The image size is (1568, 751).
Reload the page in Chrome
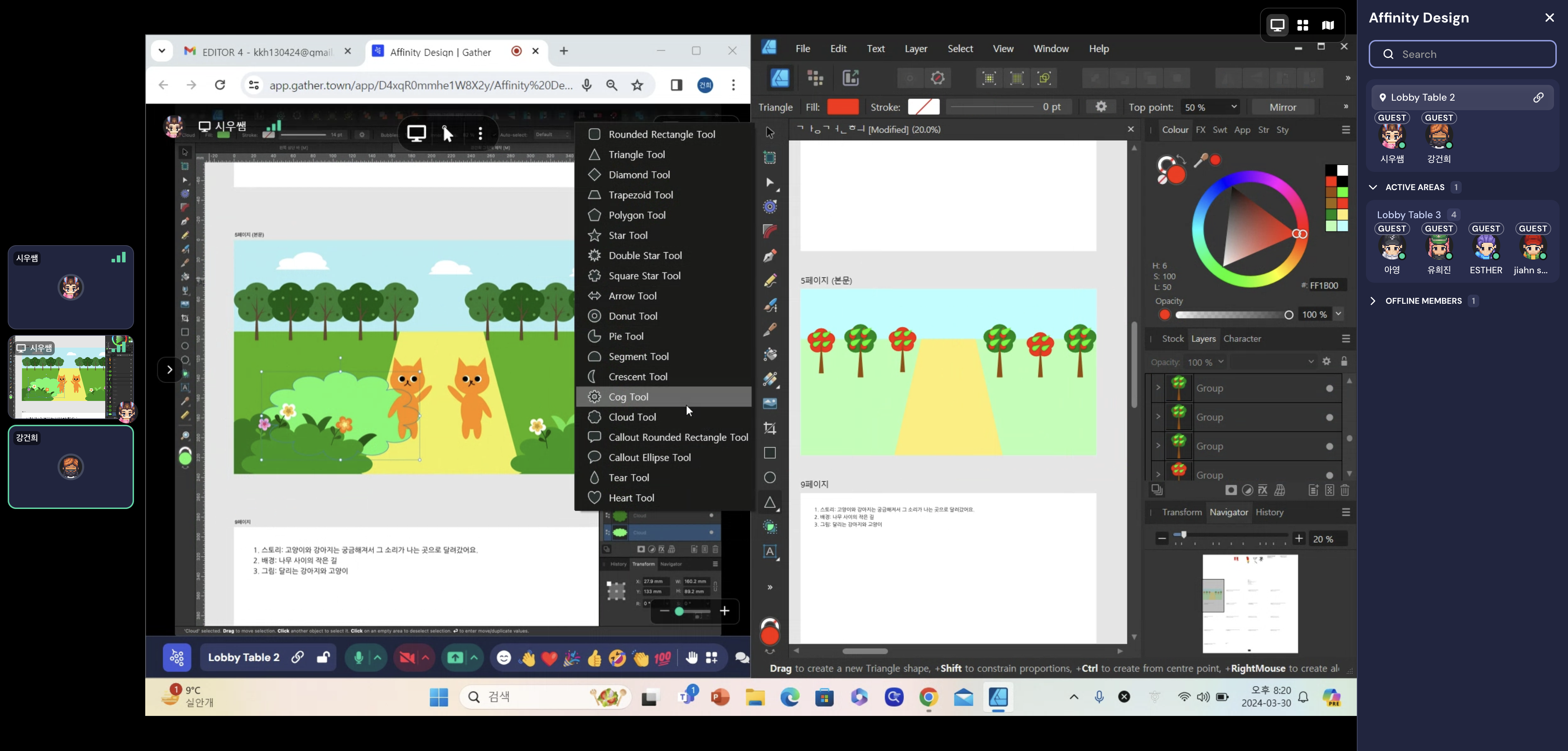click(220, 85)
